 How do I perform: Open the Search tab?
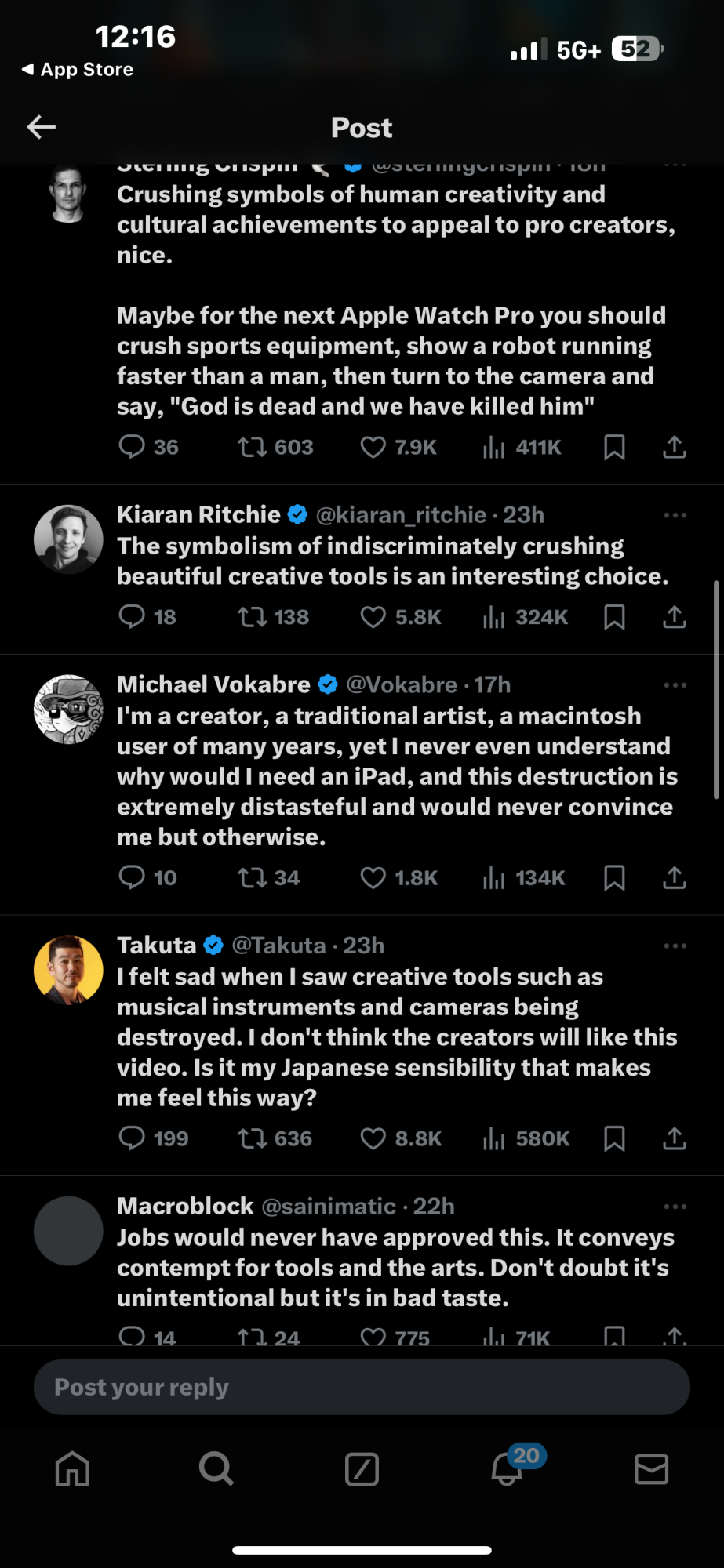coord(216,1468)
